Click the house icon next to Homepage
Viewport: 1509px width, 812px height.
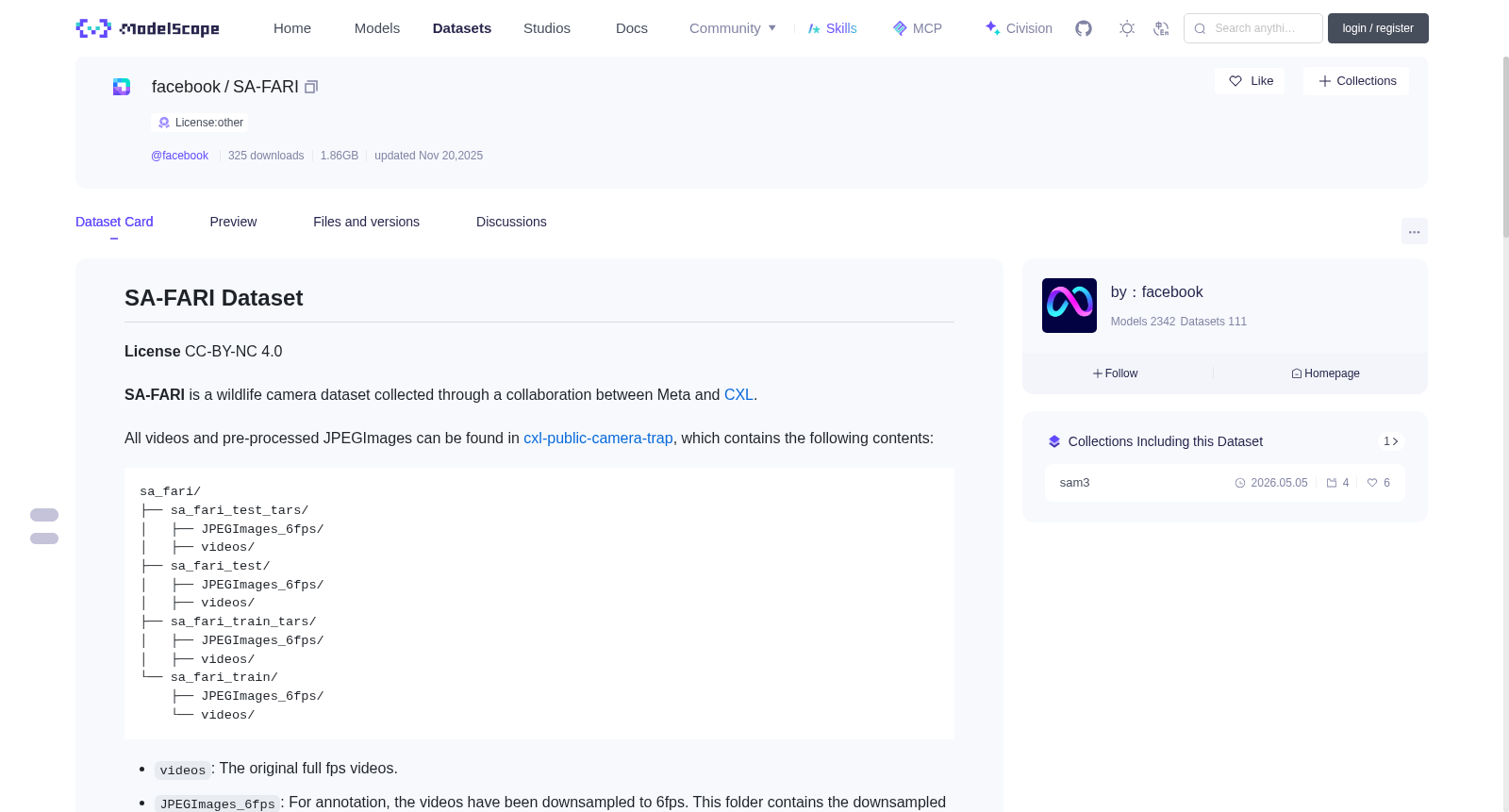1297,373
